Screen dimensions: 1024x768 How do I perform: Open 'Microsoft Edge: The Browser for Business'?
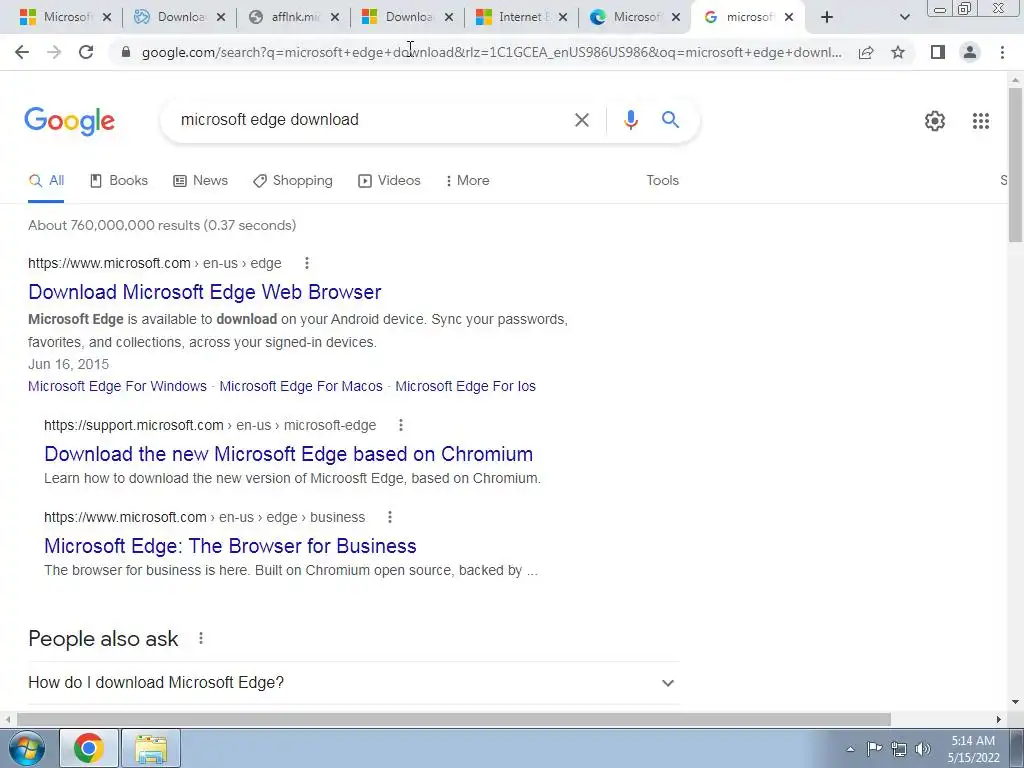(x=231, y=546)
